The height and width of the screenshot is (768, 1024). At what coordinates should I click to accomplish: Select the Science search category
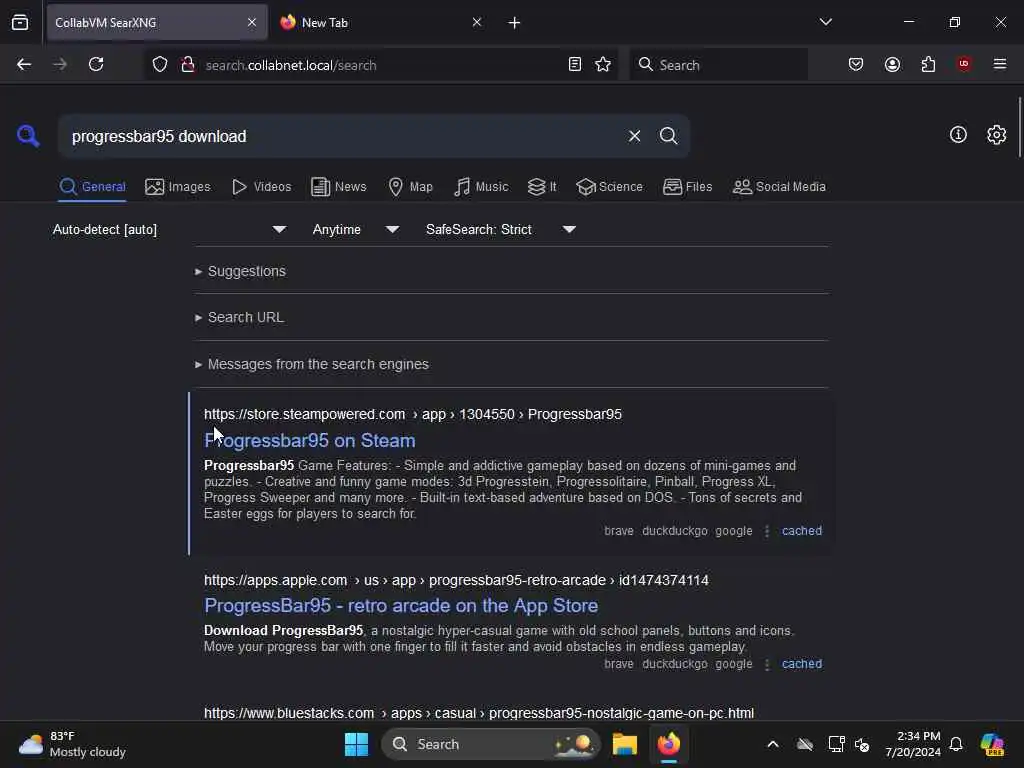tap(609, 187)
